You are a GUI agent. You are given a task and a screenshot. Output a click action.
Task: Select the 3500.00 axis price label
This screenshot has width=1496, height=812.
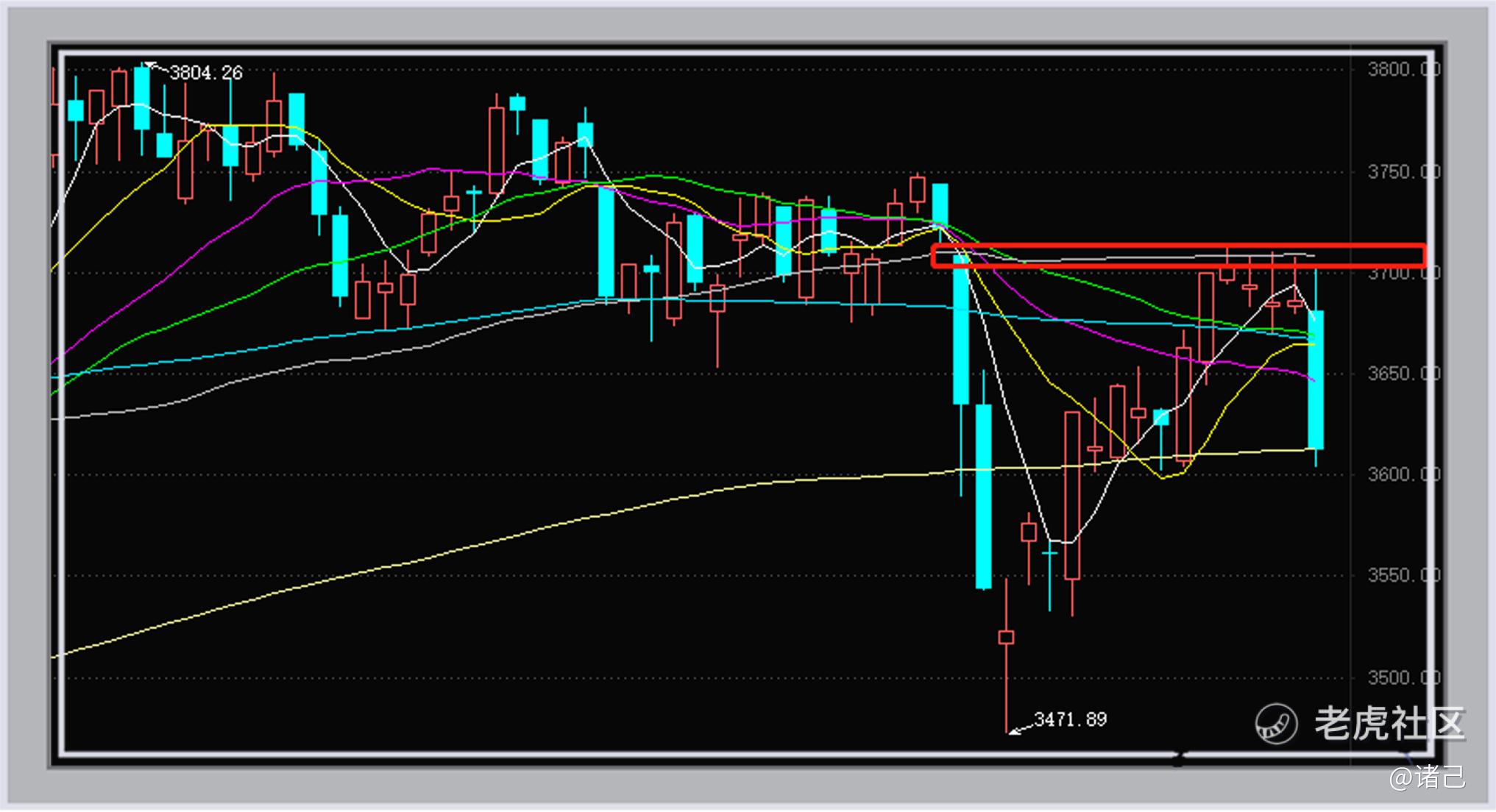1403,677
